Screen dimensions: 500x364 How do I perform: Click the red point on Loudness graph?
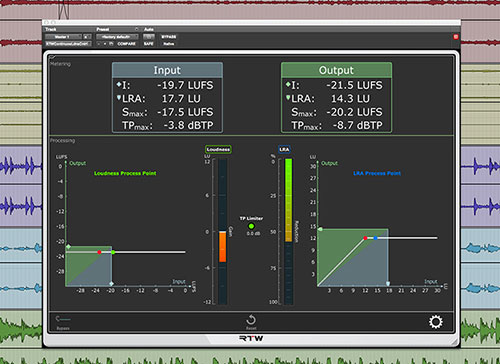pos(99,252)
